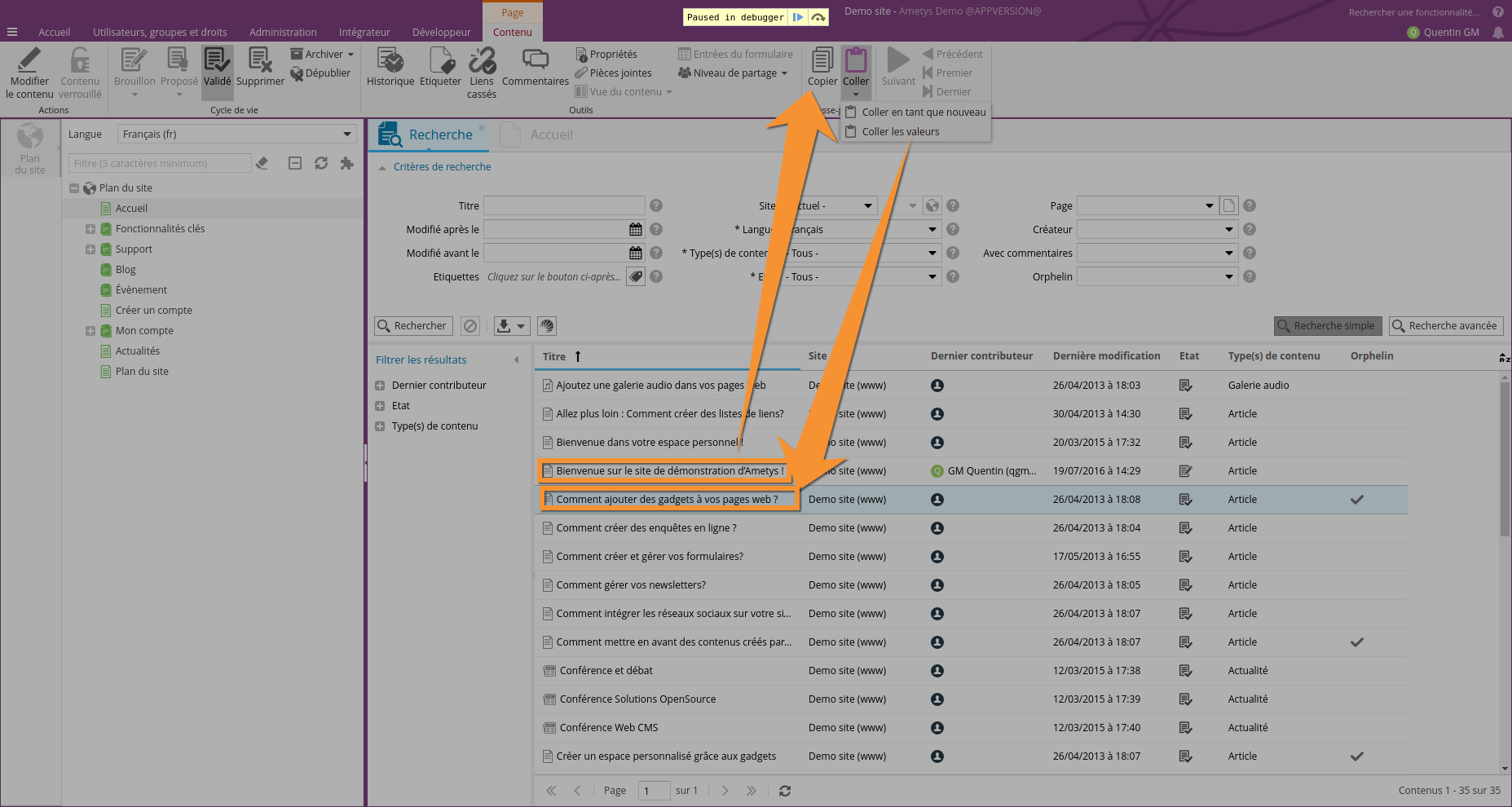Screen dimensions: 1512x807
Task: Click the cancel search icon button
Action: pyautogui.click(x=470, y=326)
